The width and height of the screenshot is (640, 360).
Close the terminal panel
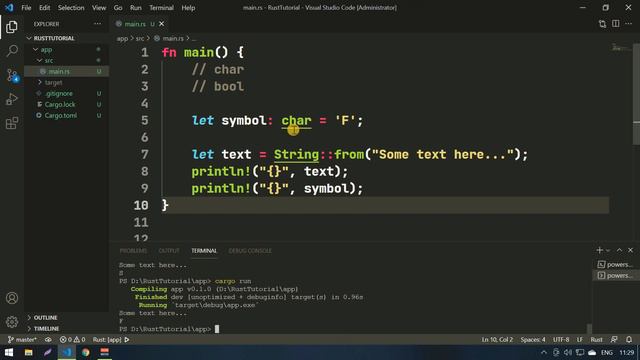pyautogui.click(x=630, y=250)
